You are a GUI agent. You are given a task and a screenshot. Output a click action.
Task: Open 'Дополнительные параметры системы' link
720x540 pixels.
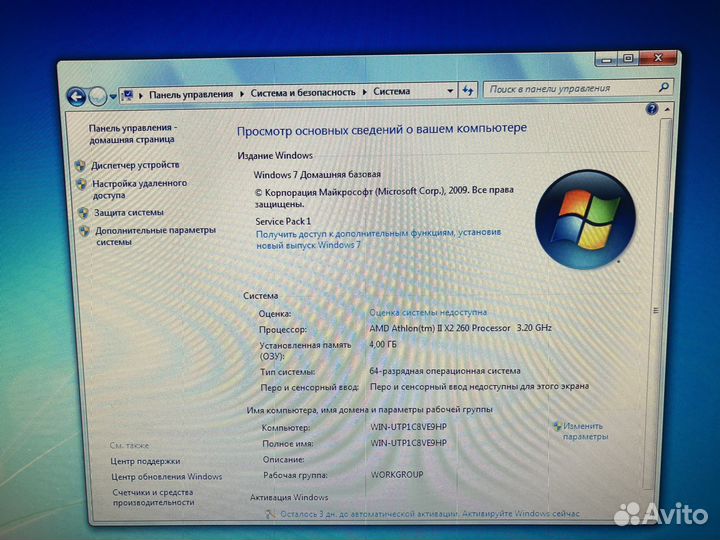(155, 236)
